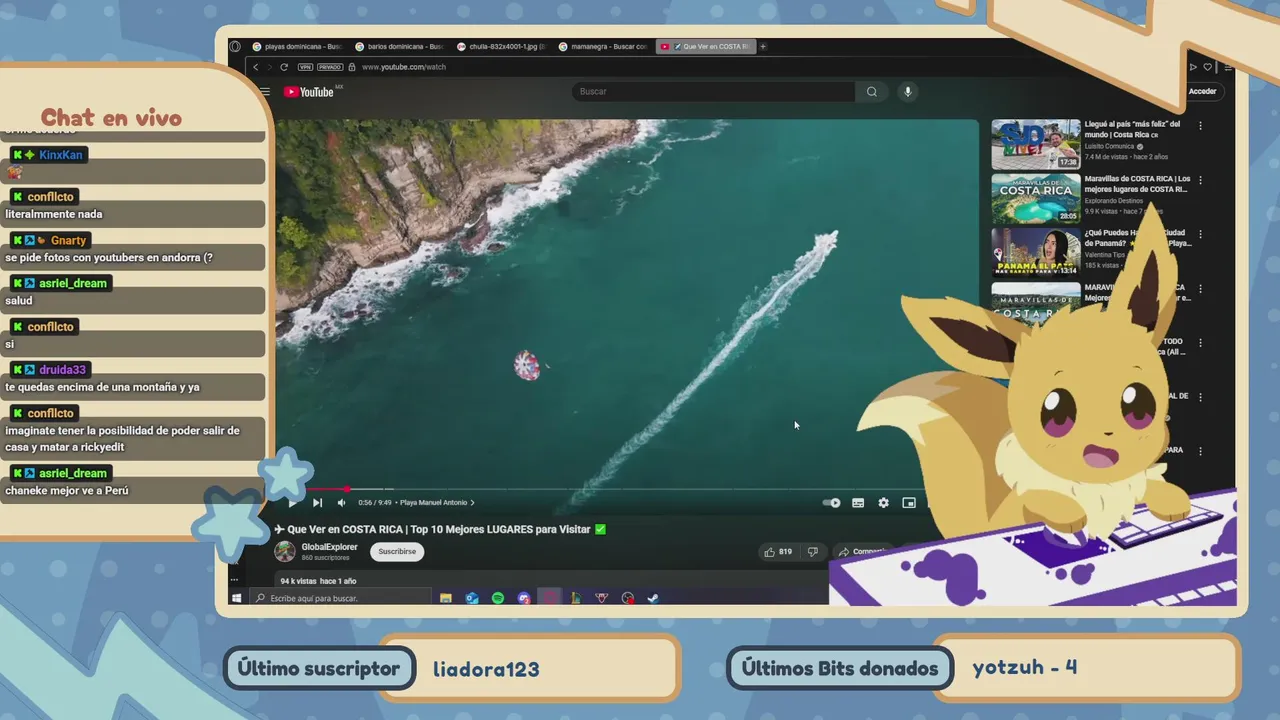Click the heart bookmark icon in toolbar

(x=1208, y=67)
